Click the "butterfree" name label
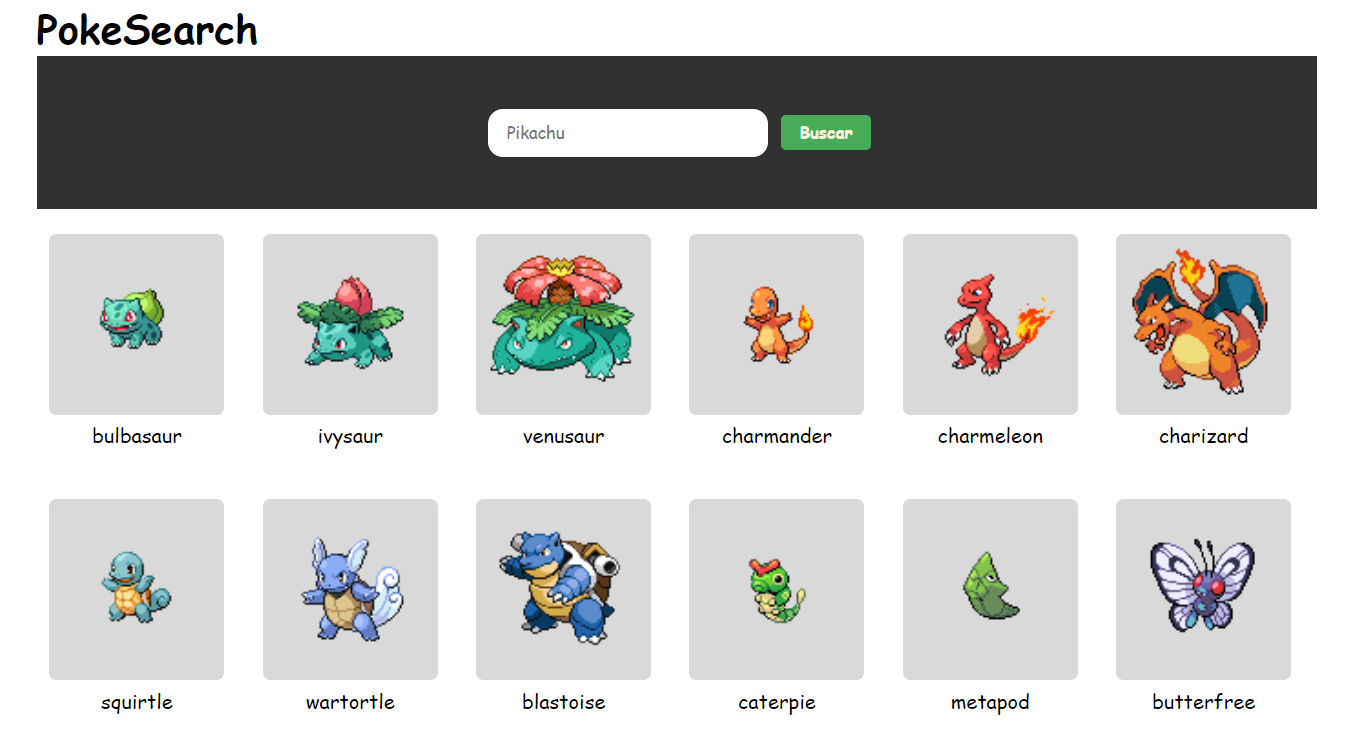 1204,702
